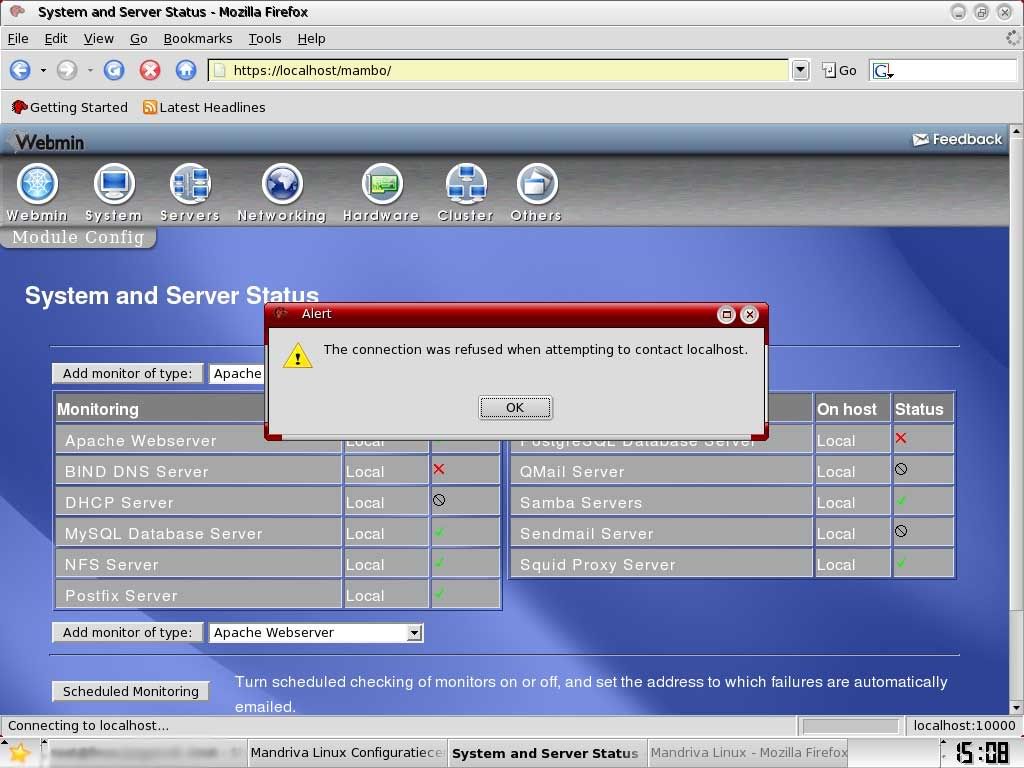
Task: Click the taskbar clock
Action: pyautogui.click(x=982, y=752)
